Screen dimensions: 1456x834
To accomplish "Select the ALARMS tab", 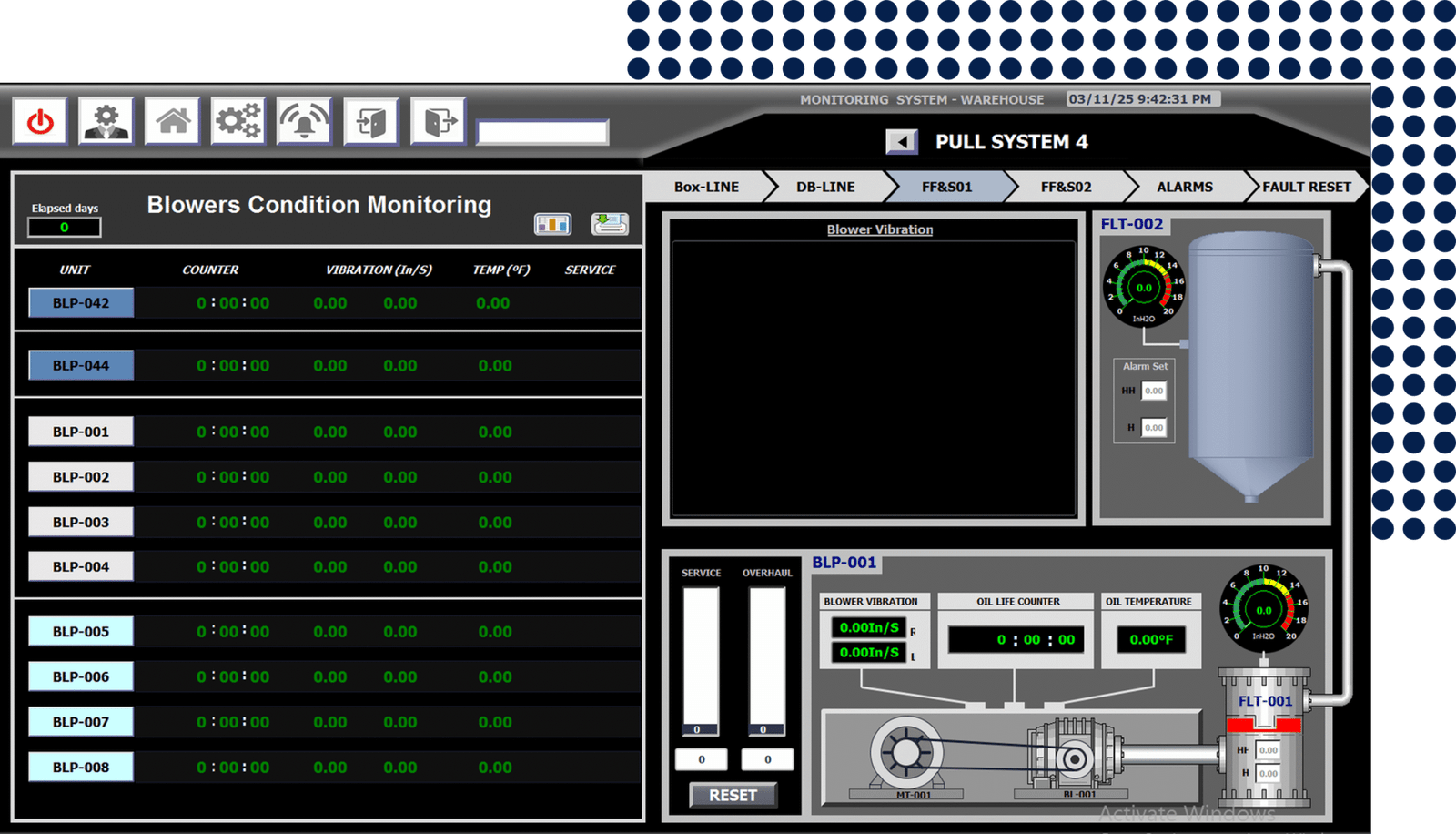I will (1184, 187).
